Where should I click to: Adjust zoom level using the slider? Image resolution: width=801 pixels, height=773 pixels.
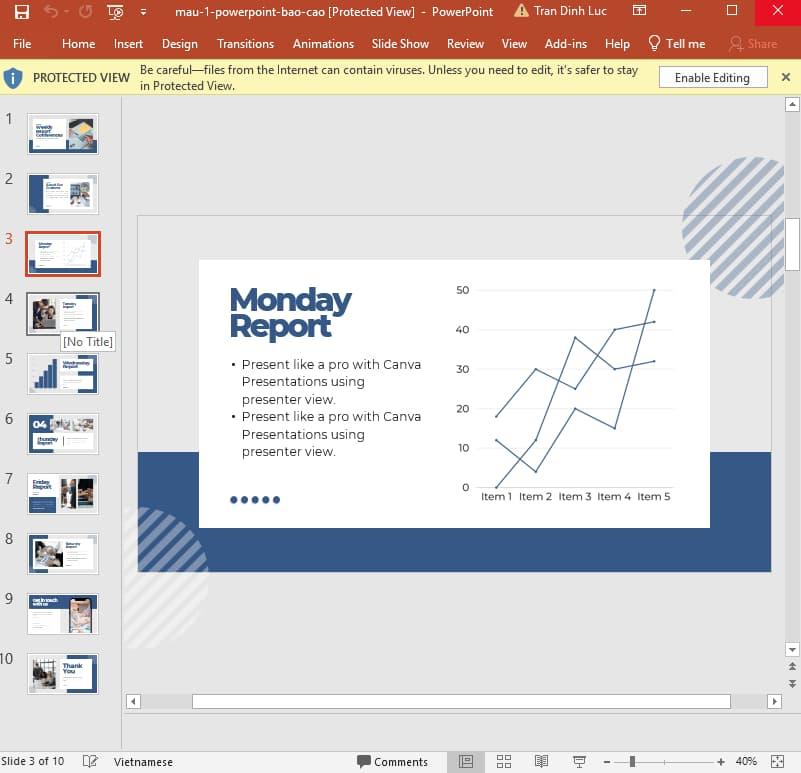click(x=632, y=761)
